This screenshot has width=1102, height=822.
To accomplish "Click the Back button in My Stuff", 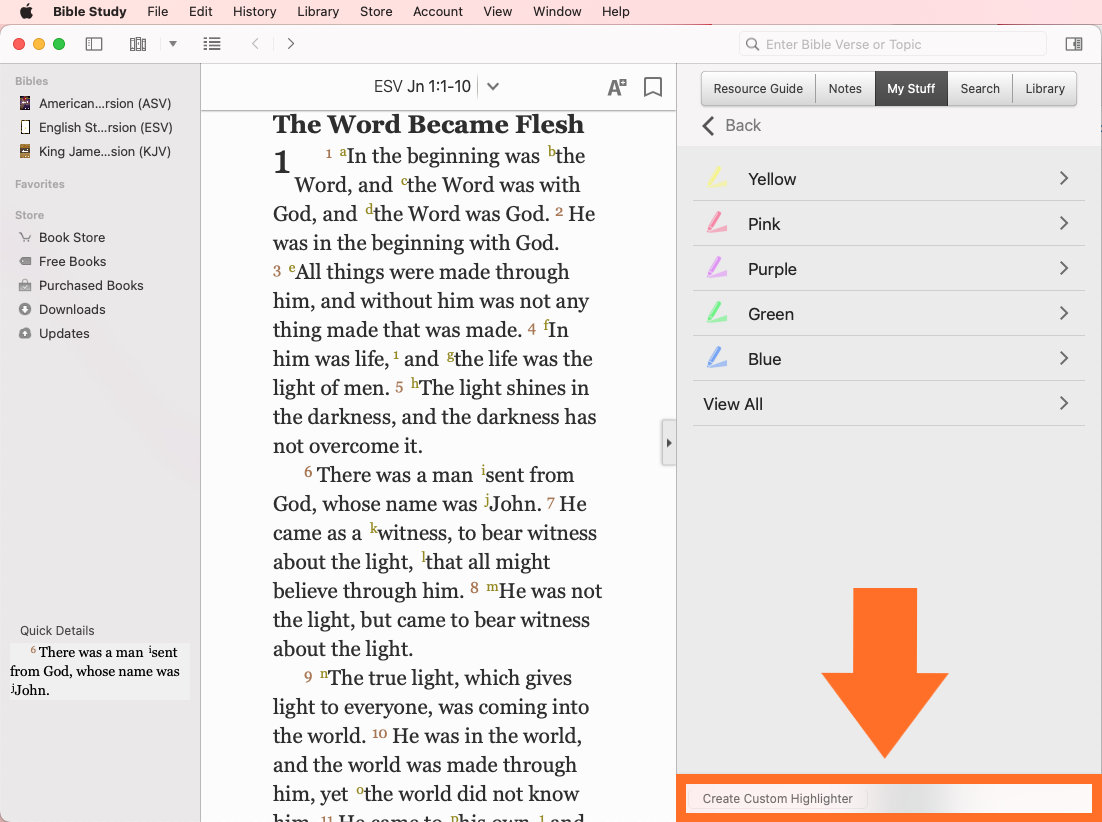I will pyautogui.click(x=732, y=125).
